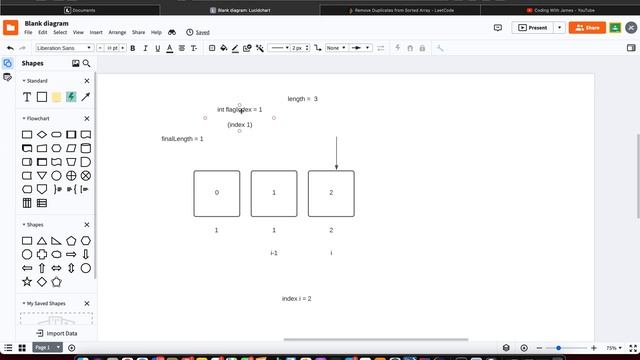This screenshot has width=640, height=360.
Task: Open the Help menu
Action: (x=156, y=32)
